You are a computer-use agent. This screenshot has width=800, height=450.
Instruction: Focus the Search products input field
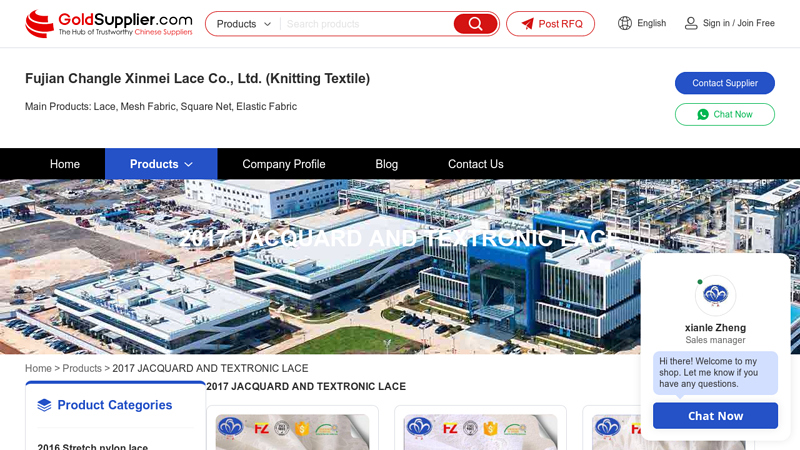click(365, 24)
